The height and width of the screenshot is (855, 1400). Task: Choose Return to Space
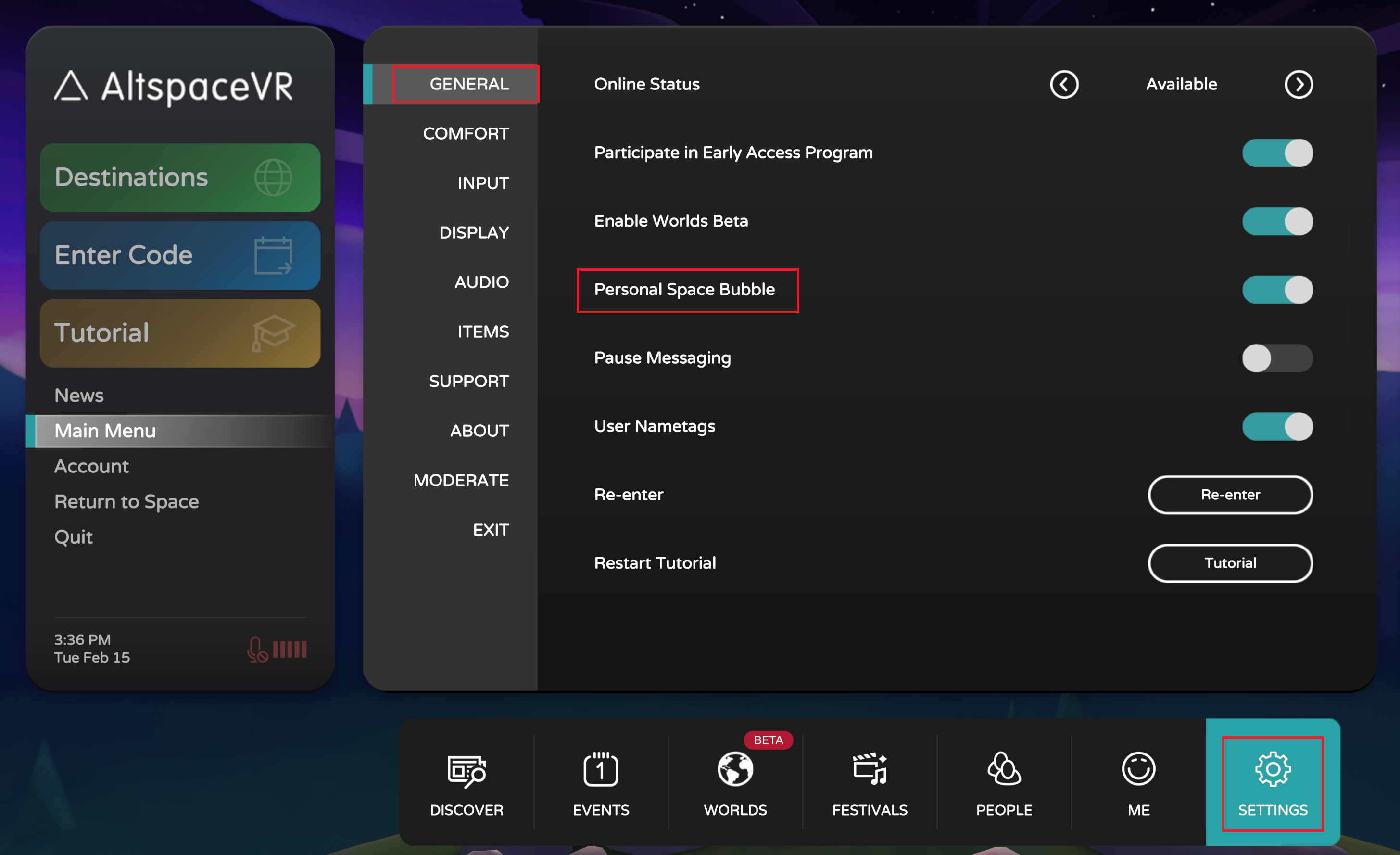point(126,501)
